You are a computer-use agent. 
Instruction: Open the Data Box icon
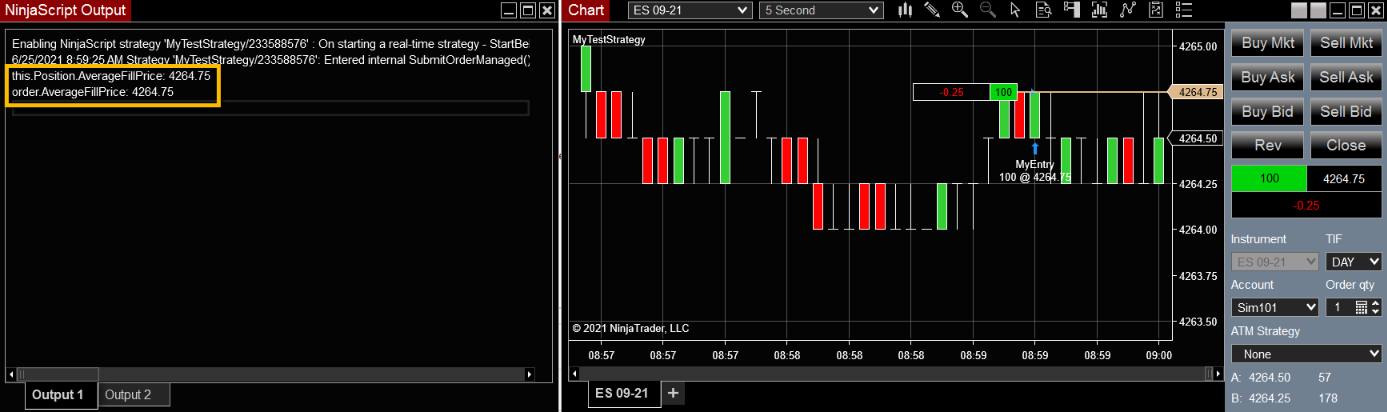tap(1043, 10)
